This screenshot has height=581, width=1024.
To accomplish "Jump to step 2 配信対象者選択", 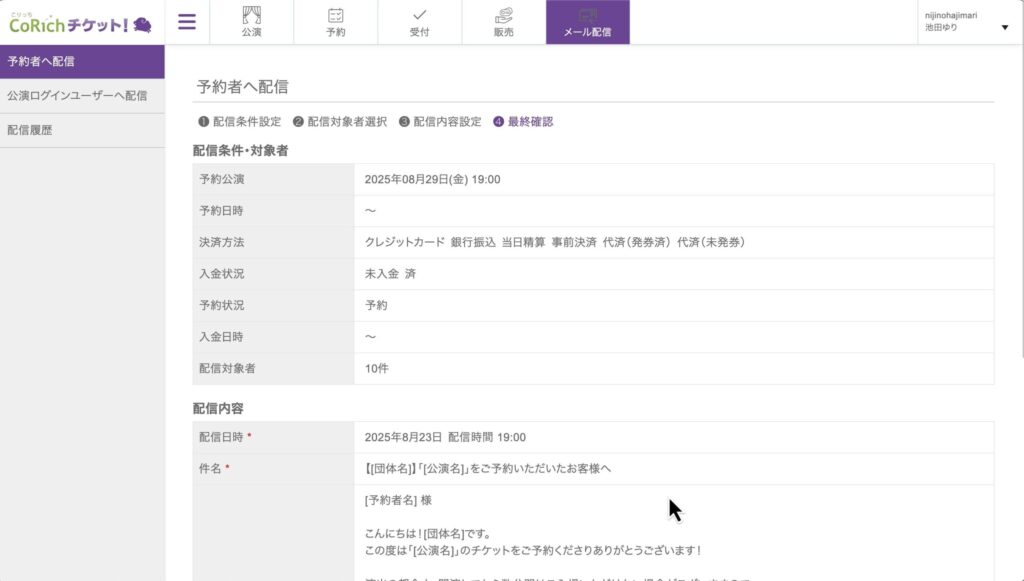I will [x=340, y=122].
